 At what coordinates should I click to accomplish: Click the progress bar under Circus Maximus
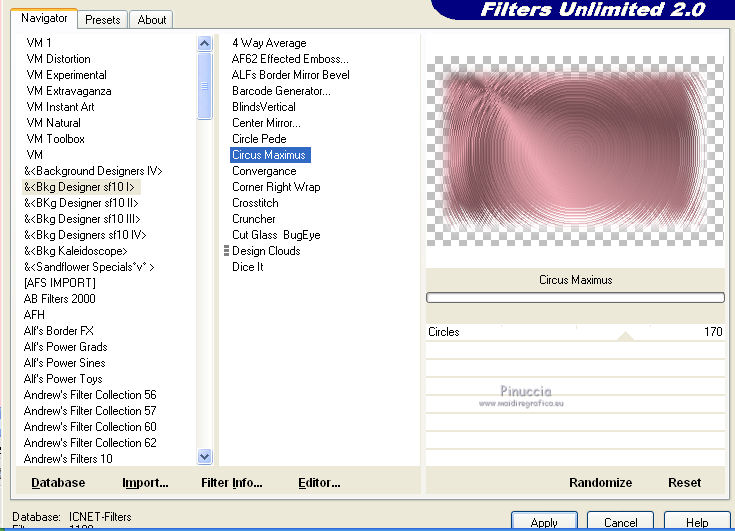tap(575, 298)
